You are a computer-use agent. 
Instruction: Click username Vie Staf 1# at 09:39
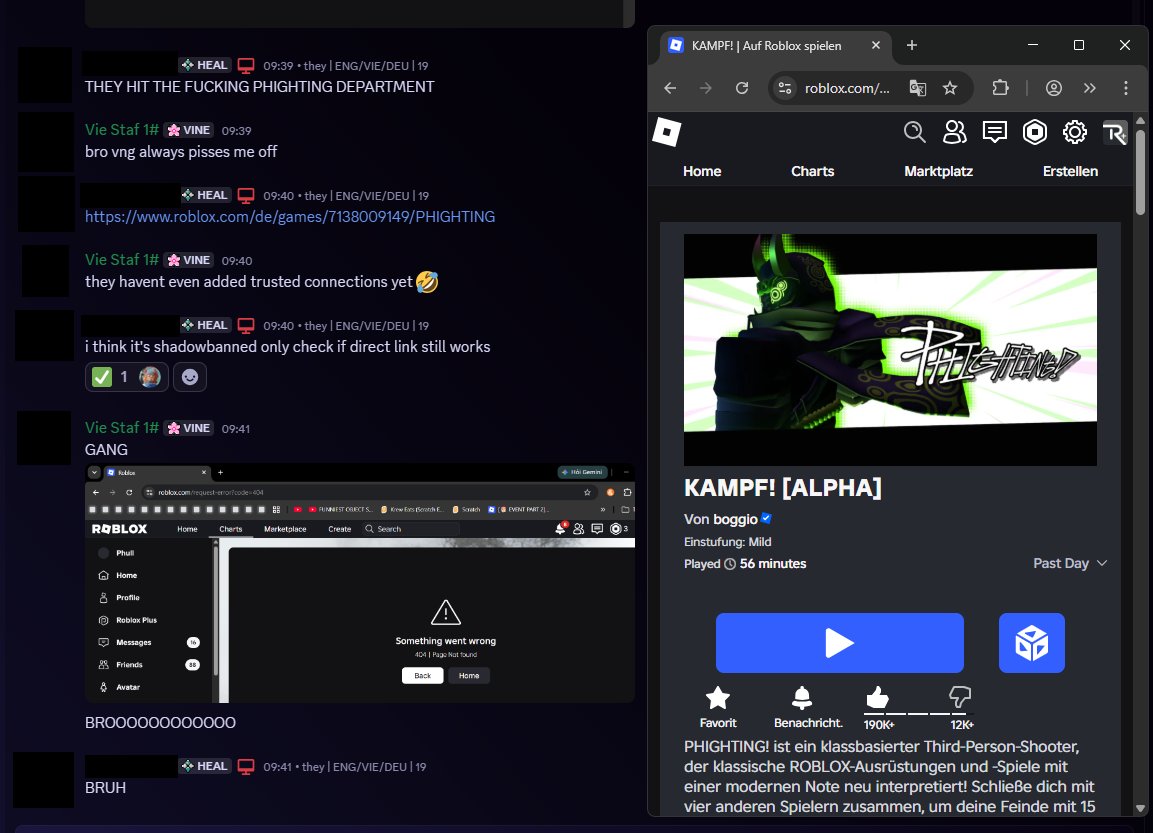click(121, 130)
